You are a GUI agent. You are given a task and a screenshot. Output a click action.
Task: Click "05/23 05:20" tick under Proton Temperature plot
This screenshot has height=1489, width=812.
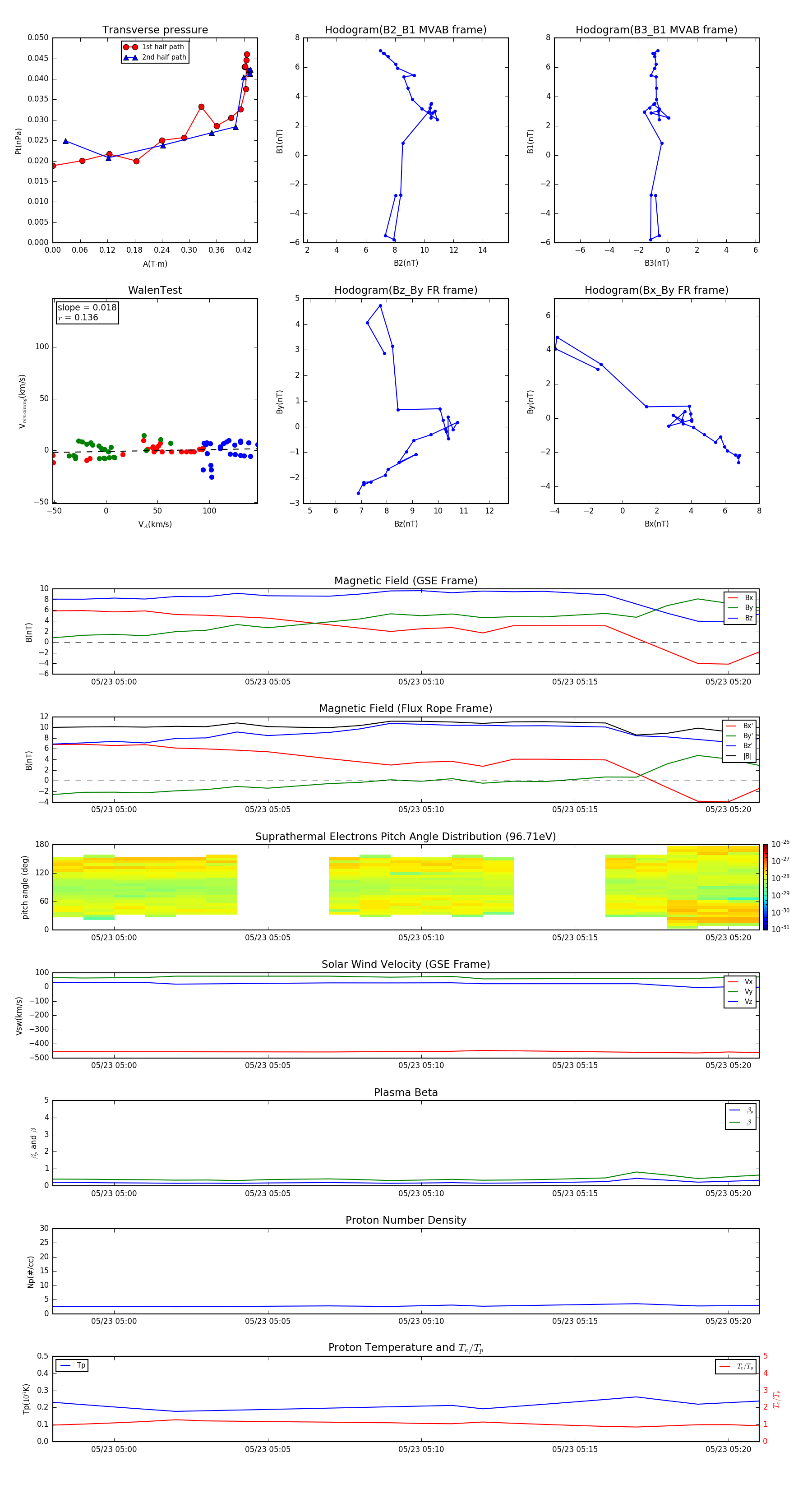coord(728,1449)
